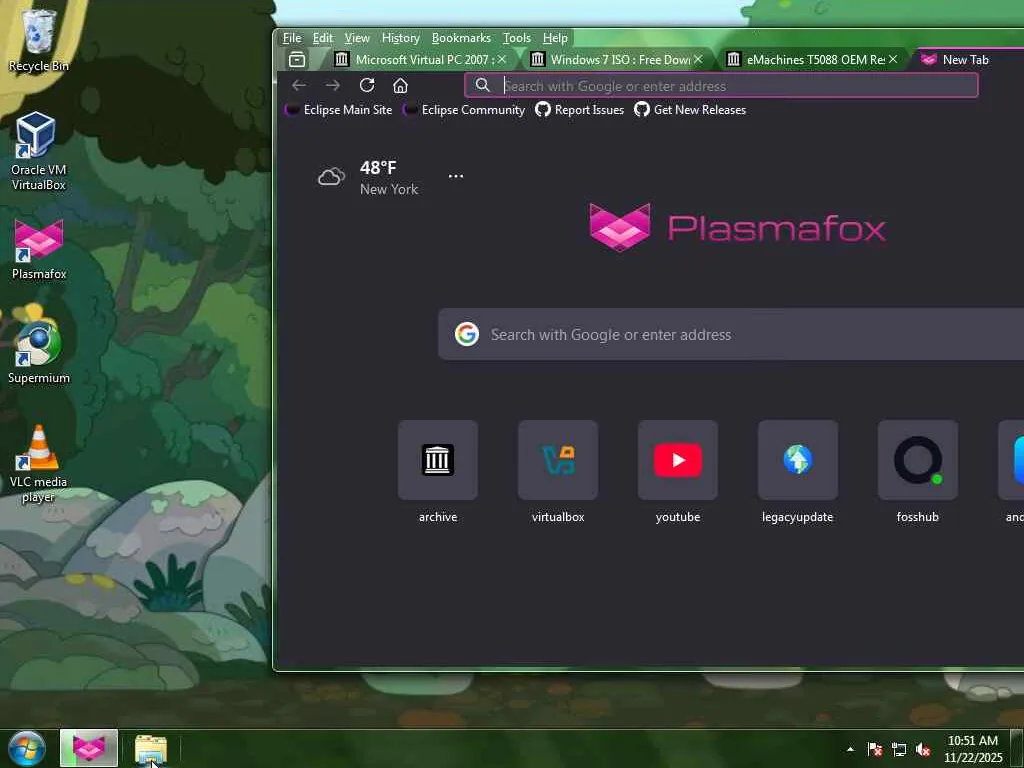The image size is (1024, 768).
Task: Click the Action Center flag tray icon
Action: point(875,749)
